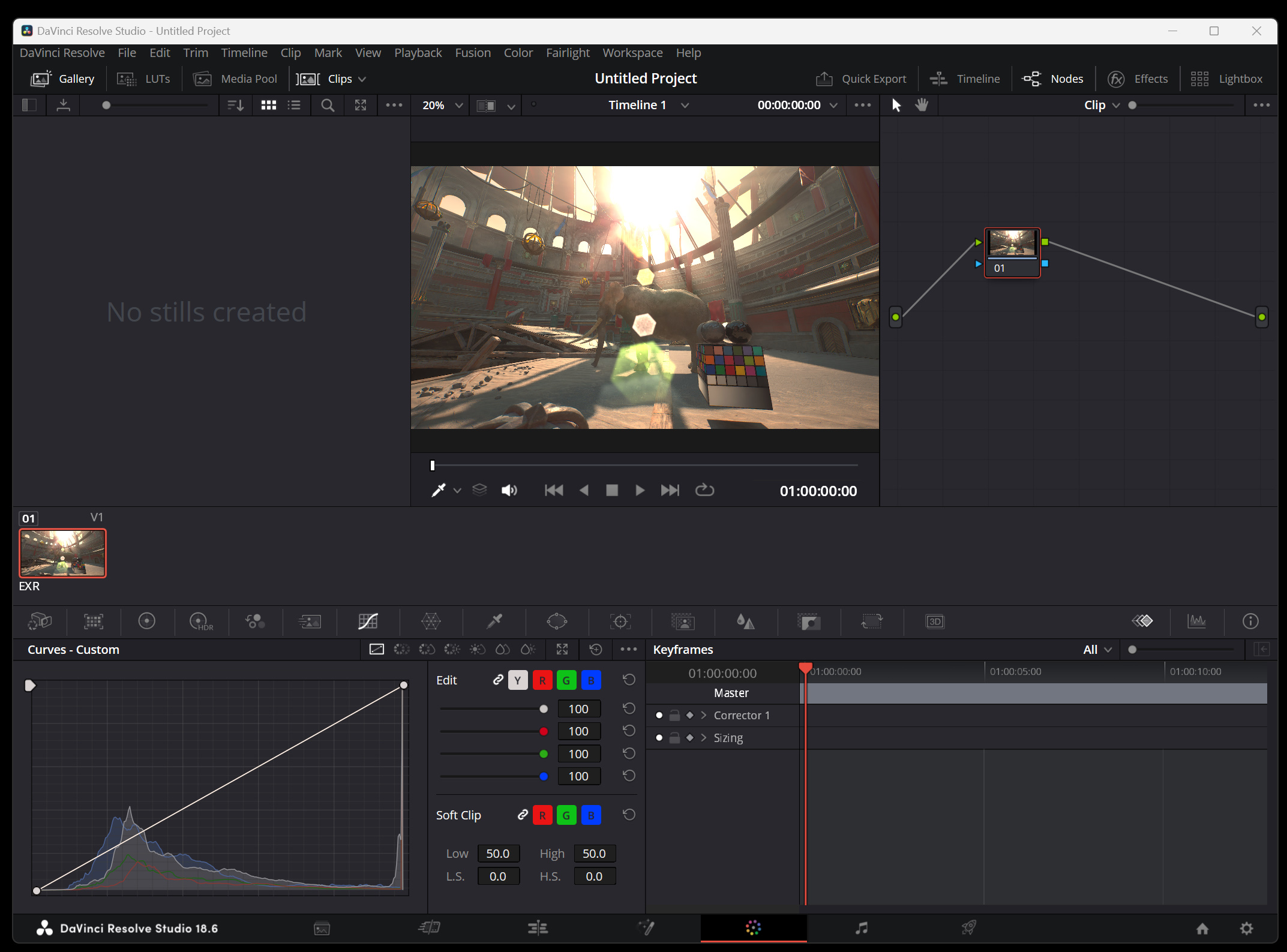1287x952 pixels.
Task: Open the Playback menu
Action: [x=418, y=53]
